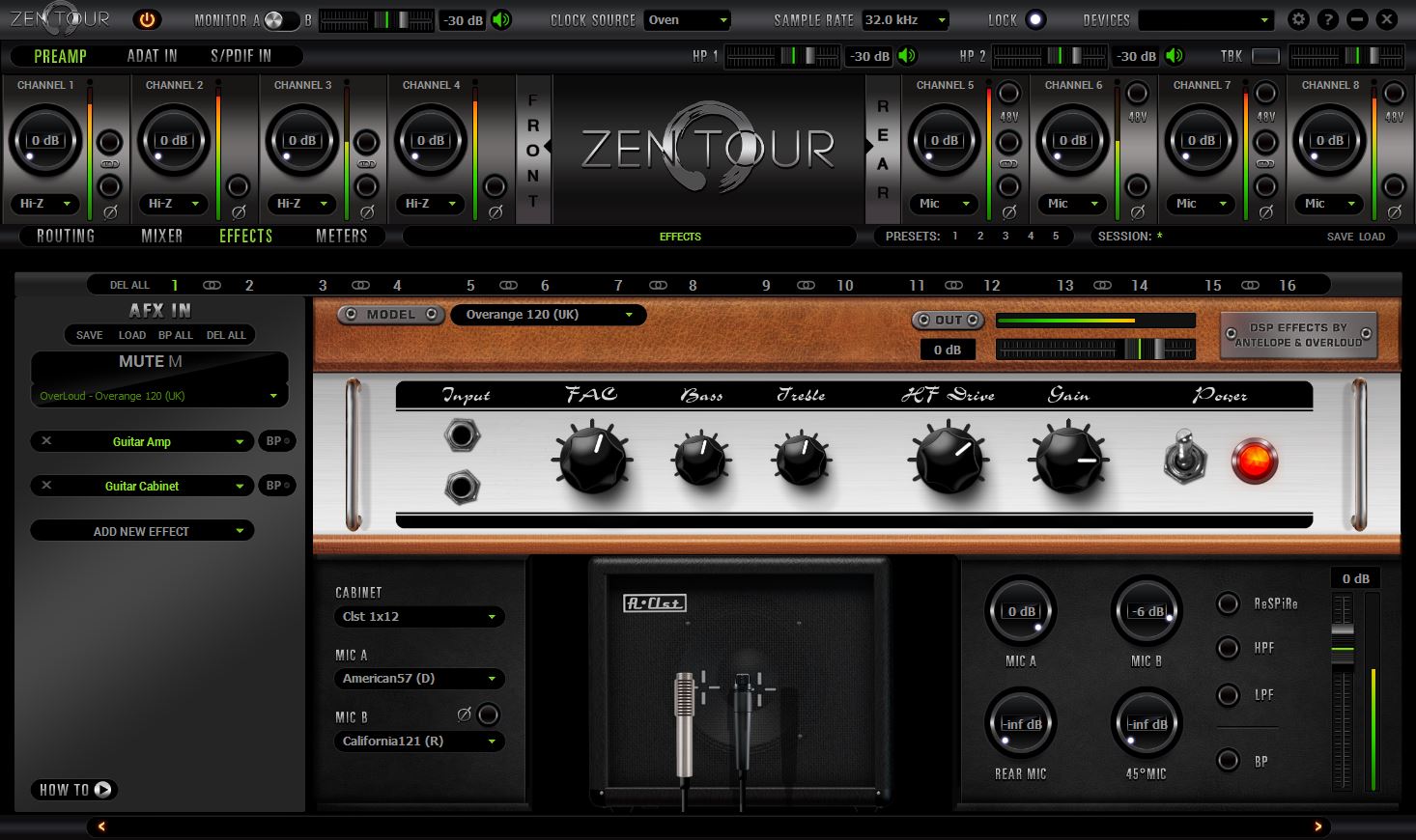Enable 48V phantom power on Channel 5
This screenshot has height=840, width=1416.
tap(1009, 94)
